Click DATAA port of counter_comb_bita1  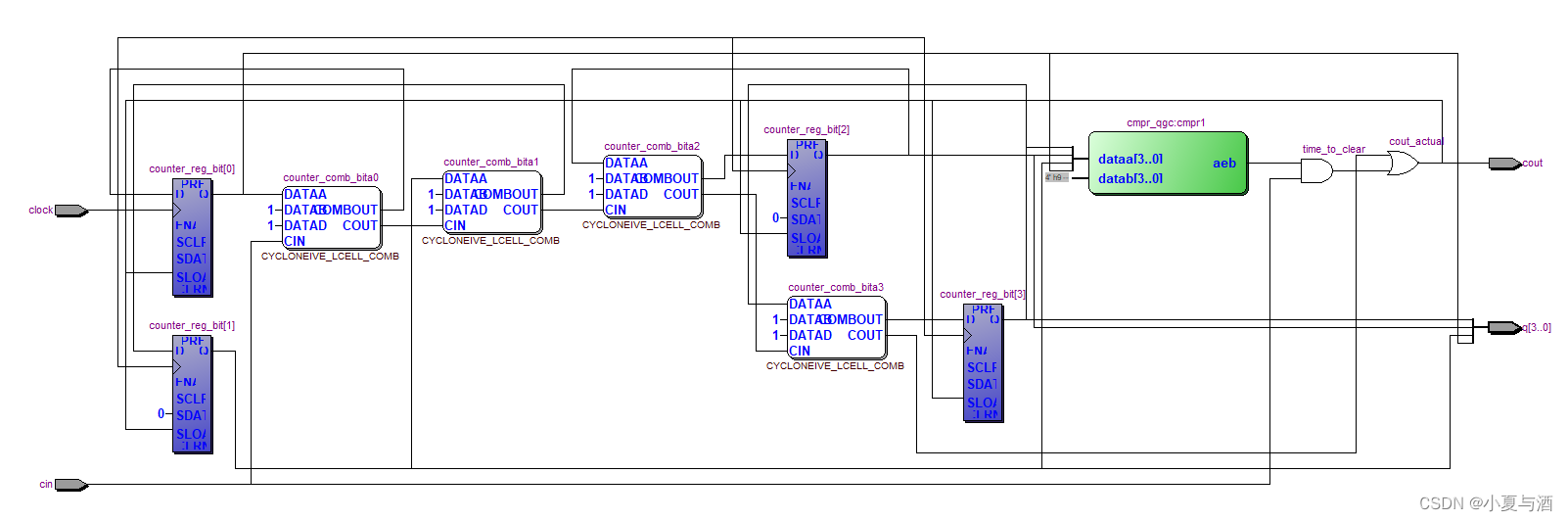tap(466, 178)
